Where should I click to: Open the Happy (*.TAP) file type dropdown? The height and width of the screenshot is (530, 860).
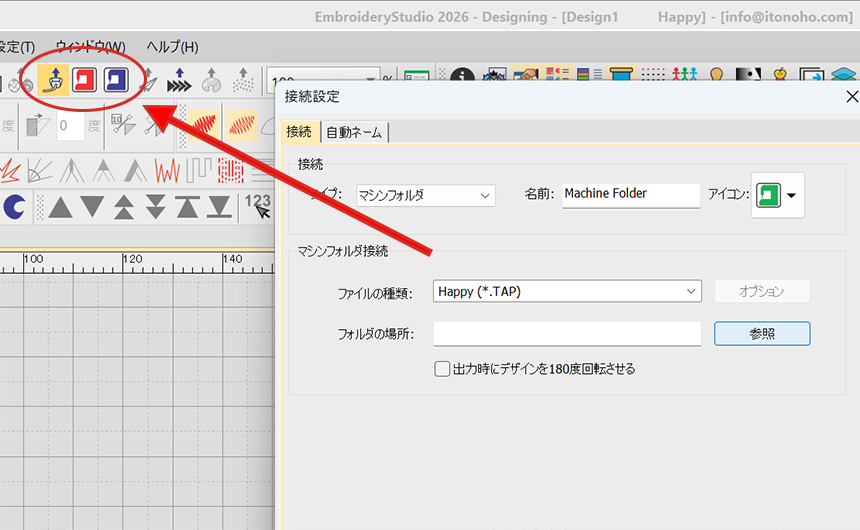click(567, 291)
